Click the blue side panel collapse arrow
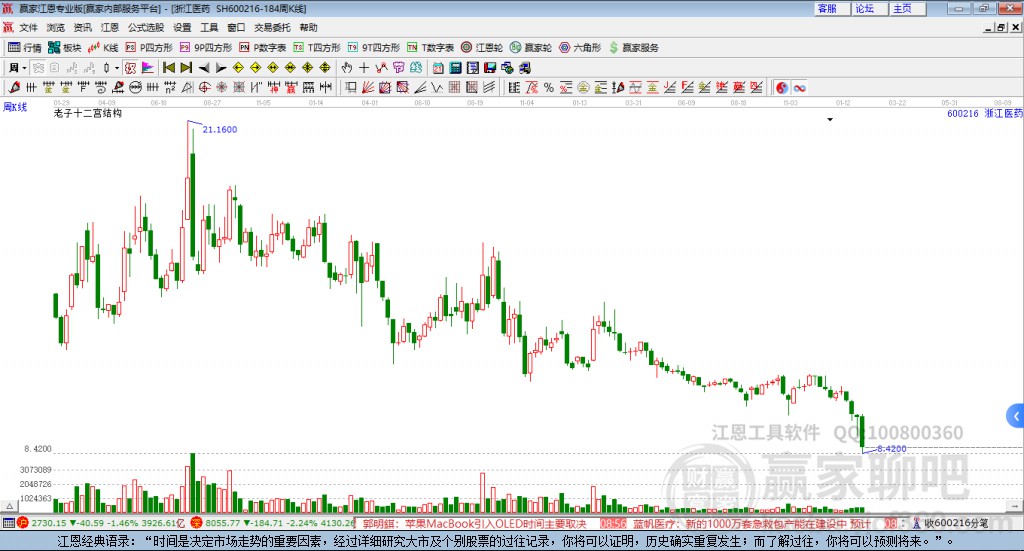 1016,416
